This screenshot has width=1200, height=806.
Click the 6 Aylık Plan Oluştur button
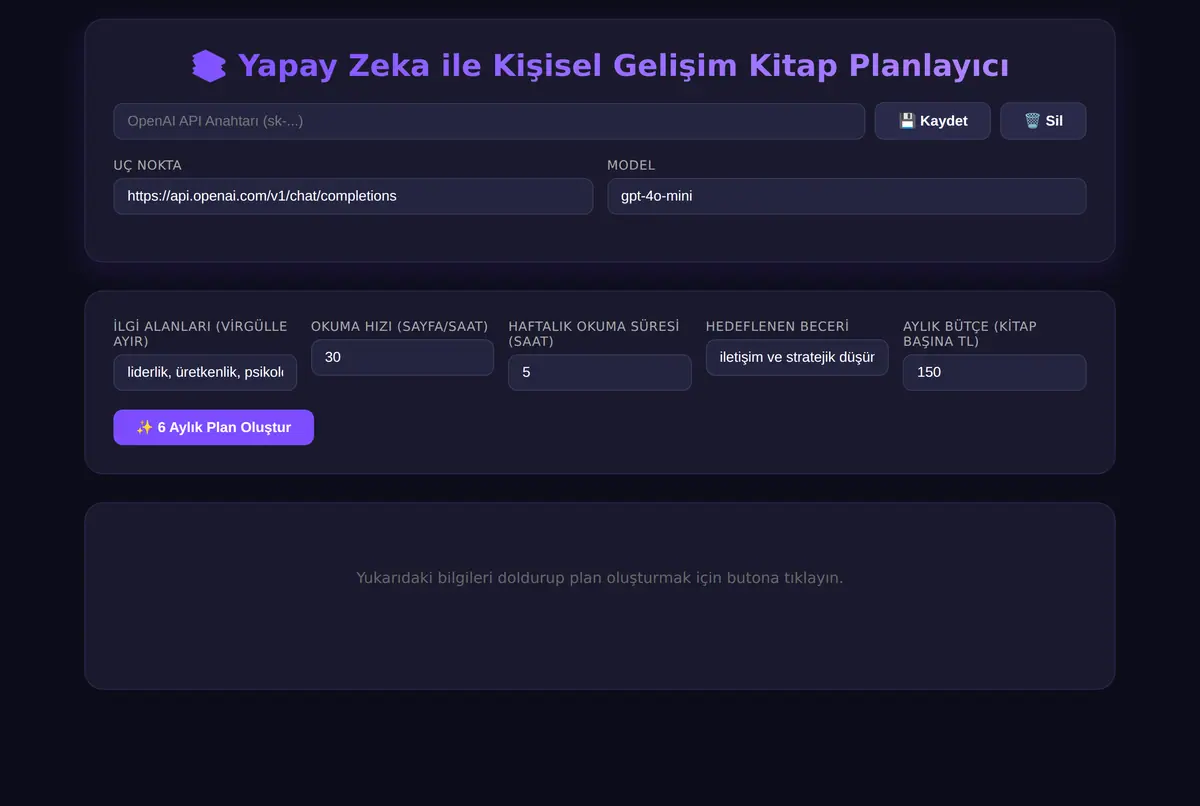tap(214, 427)
